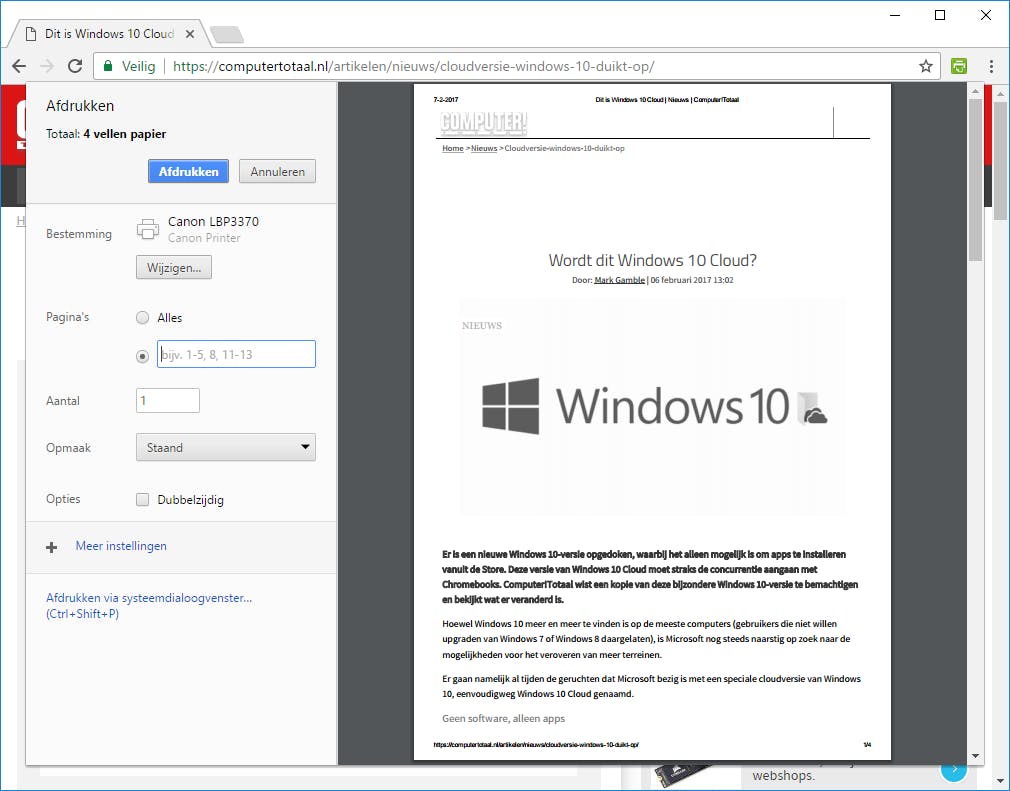
Task: Click the 'Geen software, alleen apps' subheading
Action: [503, 718]
